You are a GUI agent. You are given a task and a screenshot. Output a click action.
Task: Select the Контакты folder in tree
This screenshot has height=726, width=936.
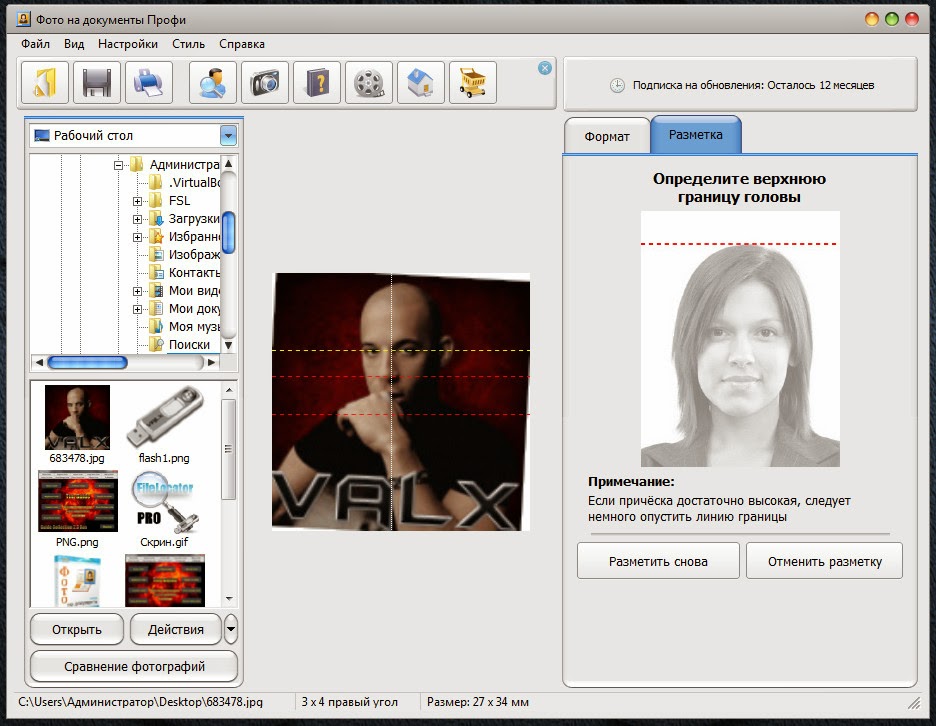click(185, 272)
